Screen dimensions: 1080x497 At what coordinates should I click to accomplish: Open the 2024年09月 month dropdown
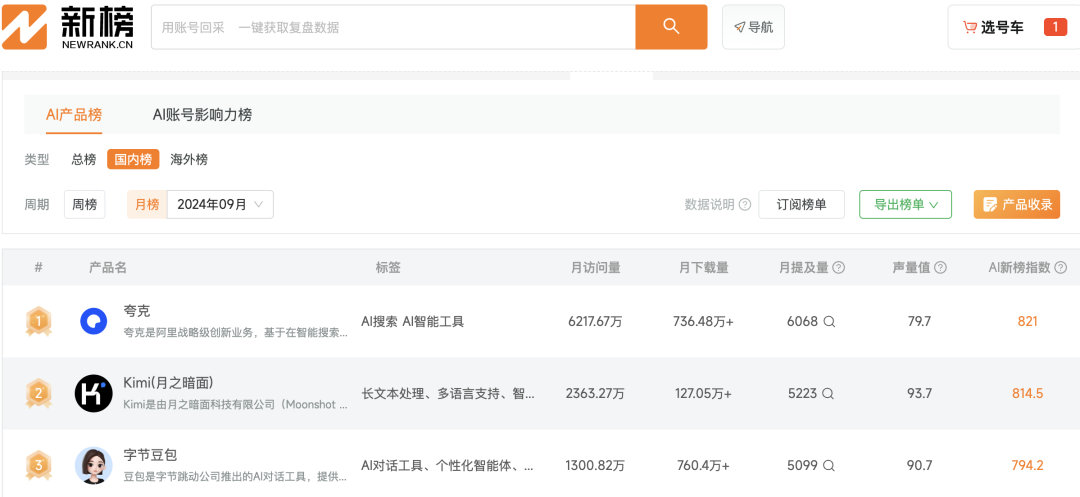pyautogui.click(x=220, y=204)
